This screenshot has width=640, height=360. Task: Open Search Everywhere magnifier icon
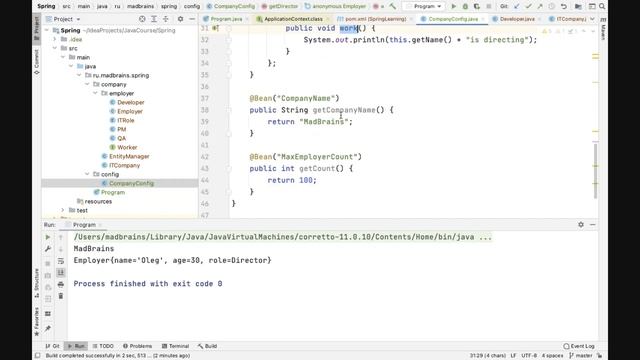(602, 7)
